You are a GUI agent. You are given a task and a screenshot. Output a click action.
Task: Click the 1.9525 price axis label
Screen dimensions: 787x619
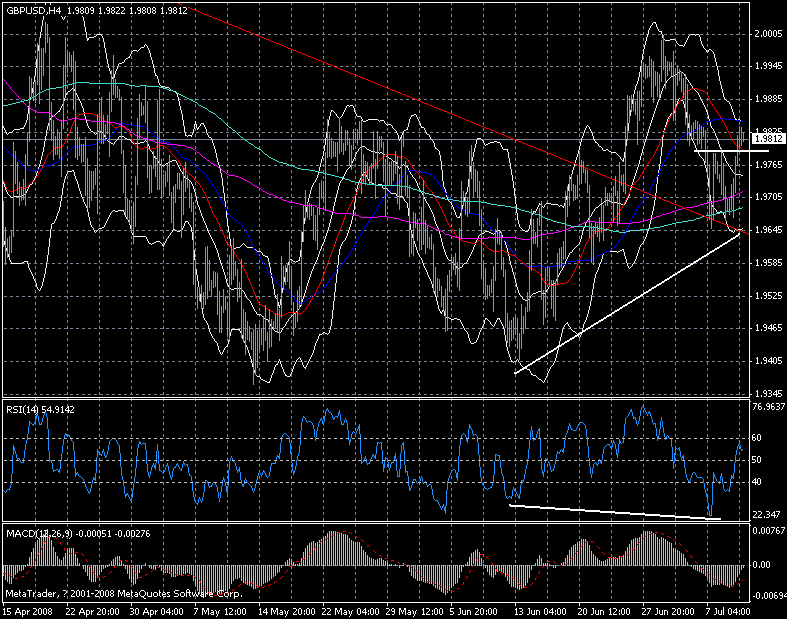[x=768, y=295]
